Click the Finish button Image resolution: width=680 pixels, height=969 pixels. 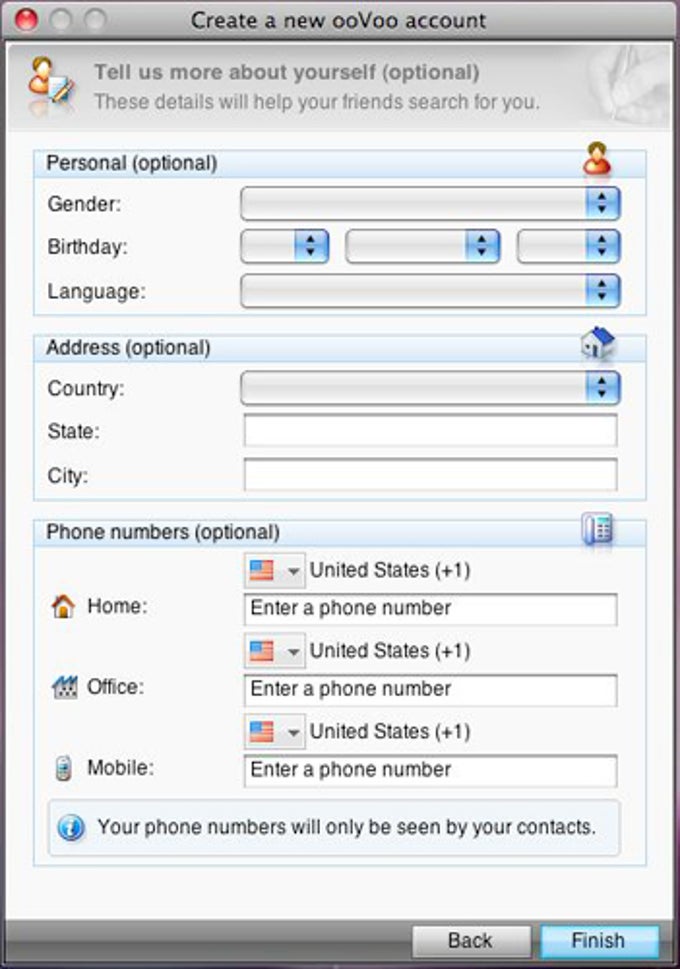(x=599, y=941)
